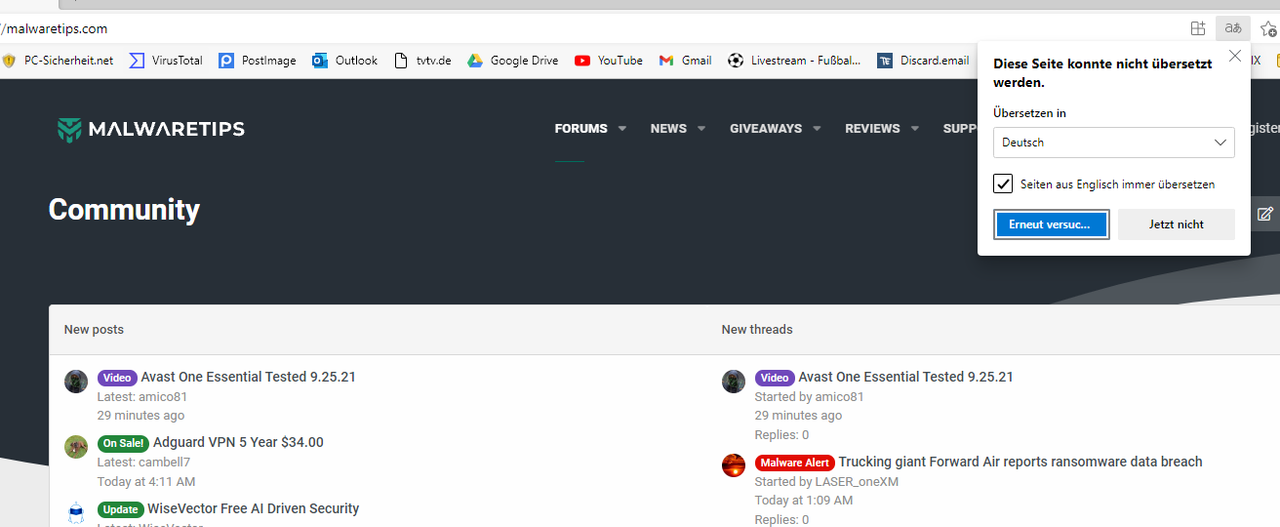The height and width of the screenshot is (527, 1280).
Task: Click the Video tag in New threads
Action: pos(775,378)
